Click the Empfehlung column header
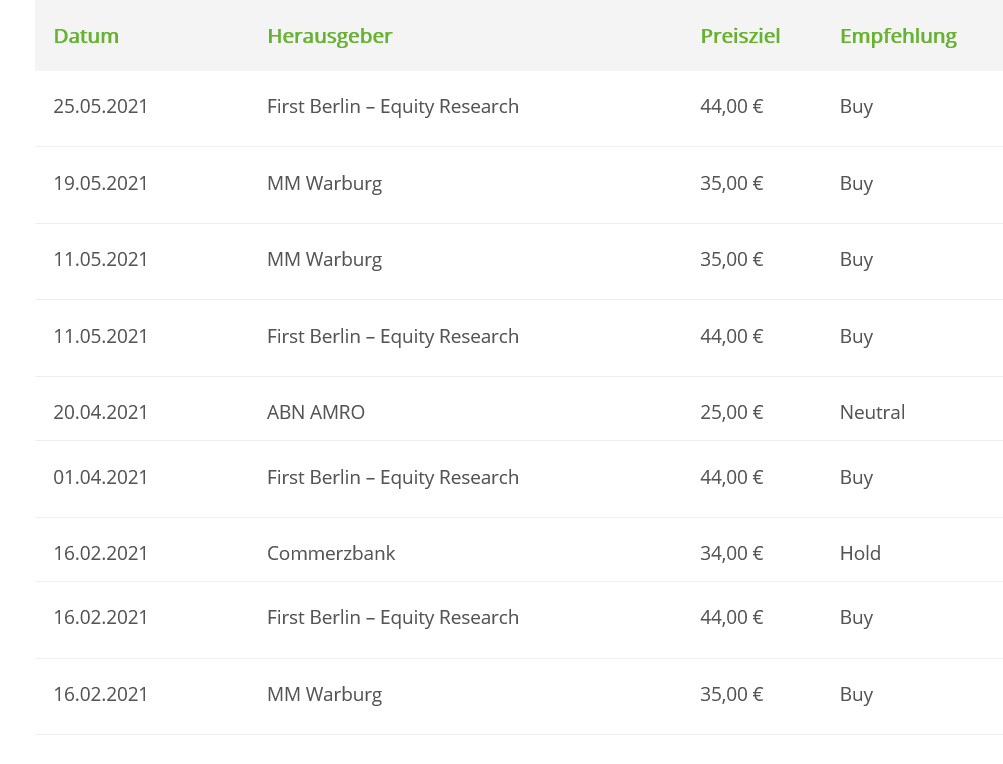Viewport: 1003px width, 764px height. click(898, 35)
